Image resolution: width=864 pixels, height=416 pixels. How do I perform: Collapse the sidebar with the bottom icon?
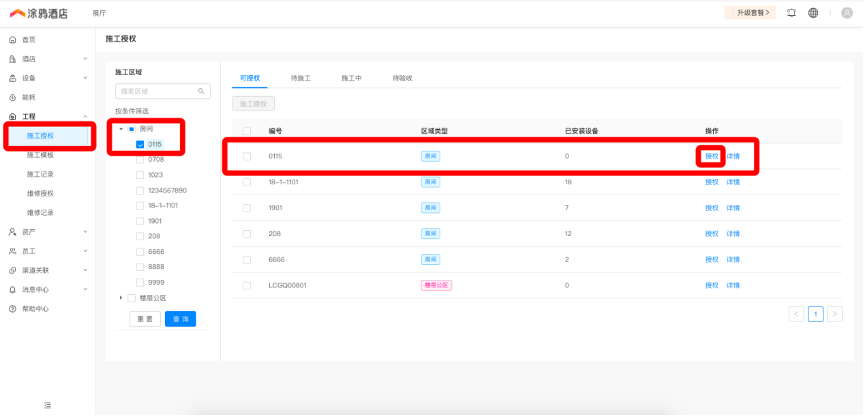click(x=48, y=405)
